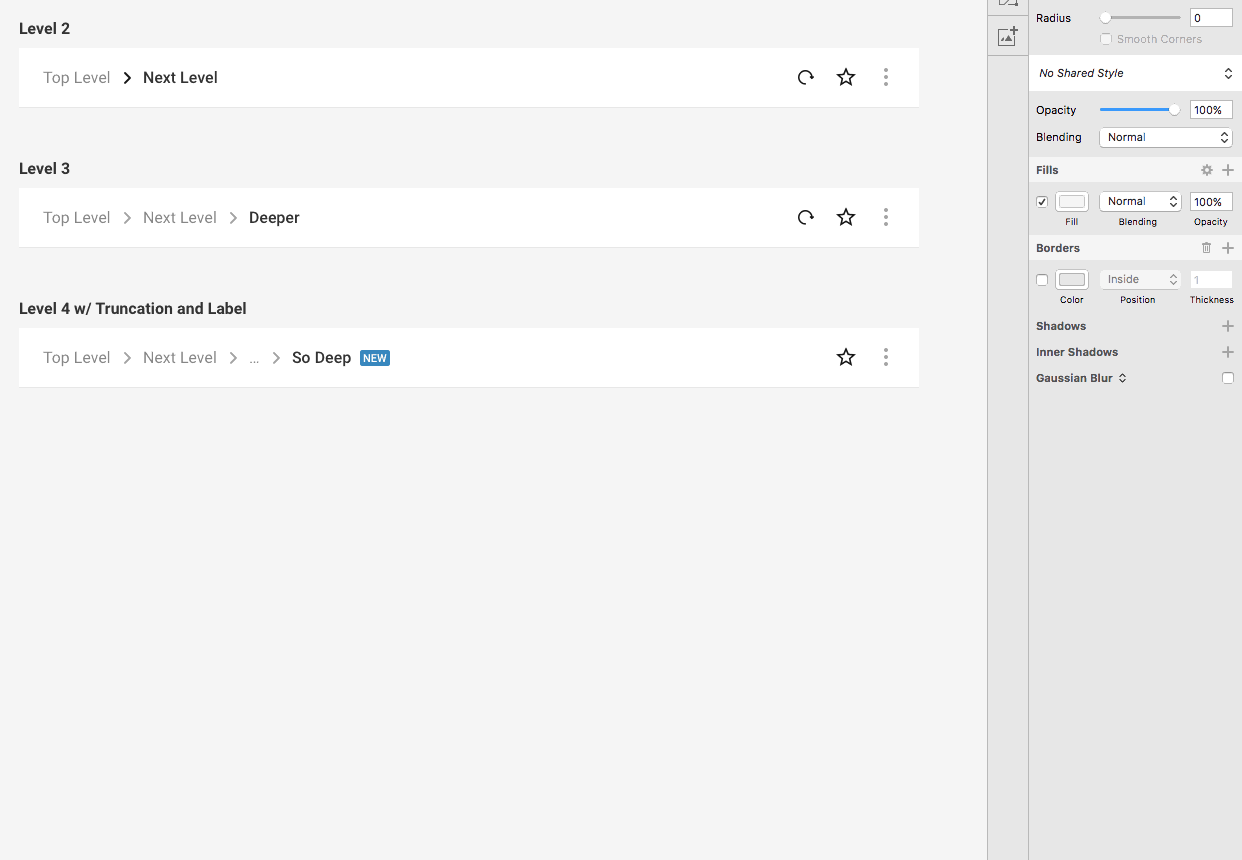Toggle the Gaussian Blur checkbox

point(1228,377)
